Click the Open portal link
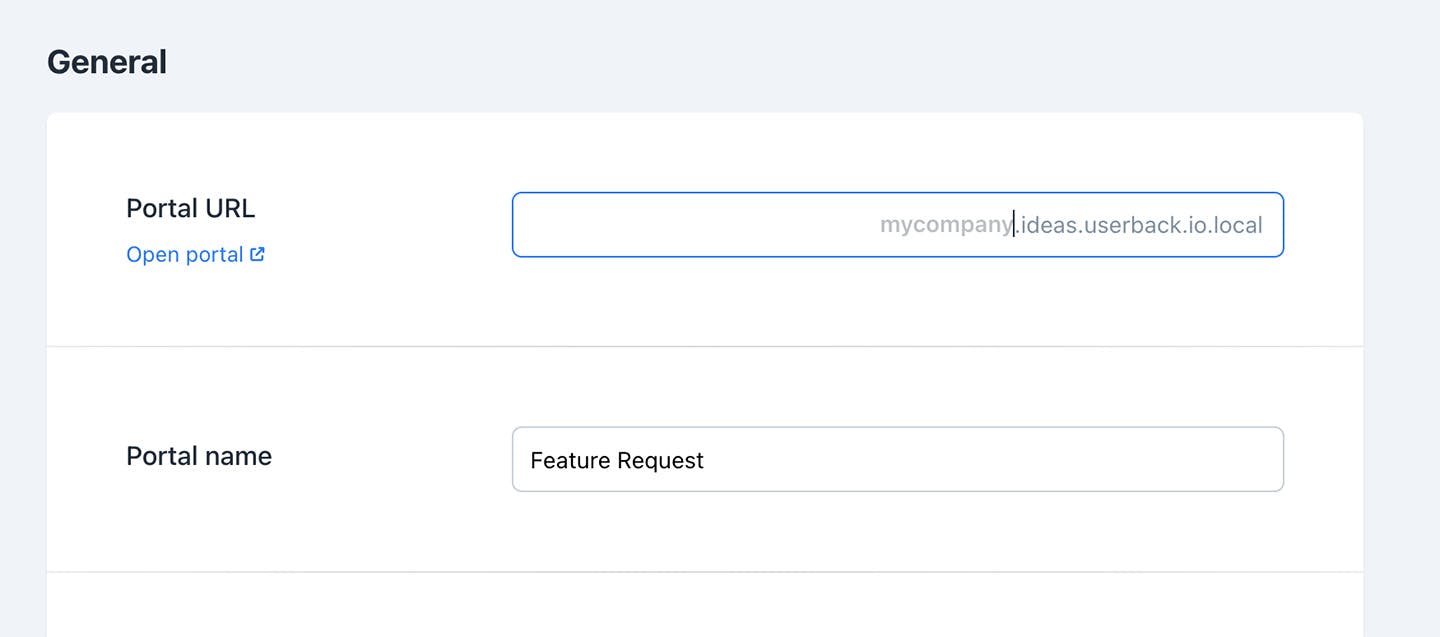This screenshot has height=637, width=1440. pyautogui.click(x=186, y=255)
